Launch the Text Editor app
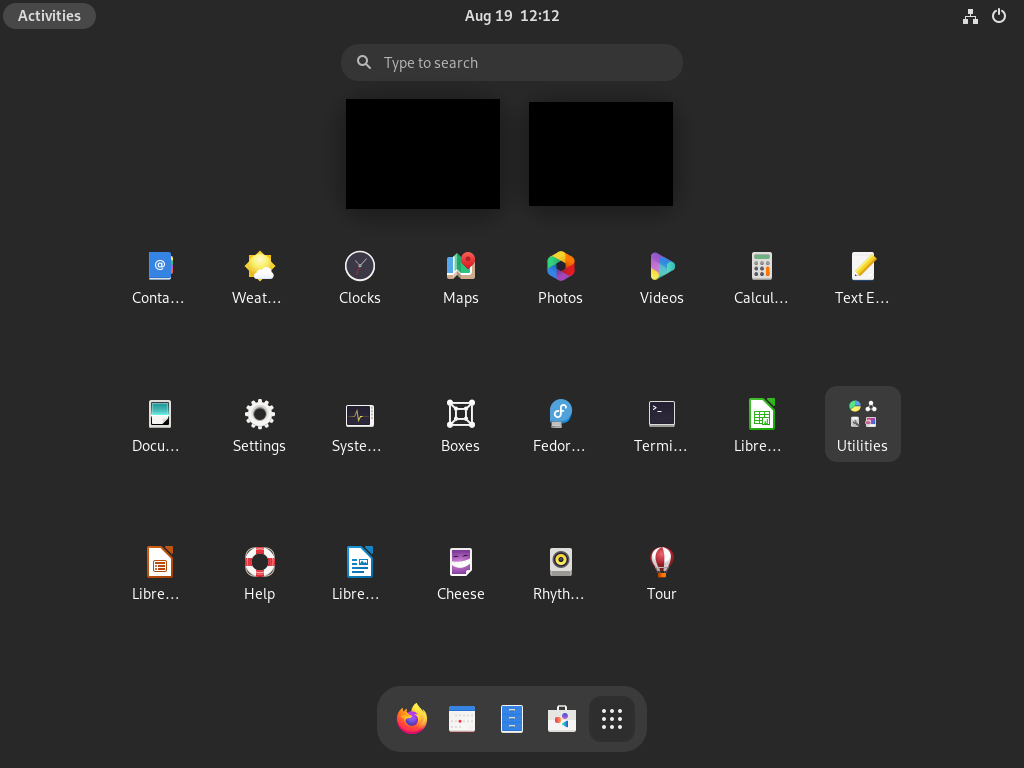Image resolution: width=1024 pixels, height=768 pixels. point(863,277)
